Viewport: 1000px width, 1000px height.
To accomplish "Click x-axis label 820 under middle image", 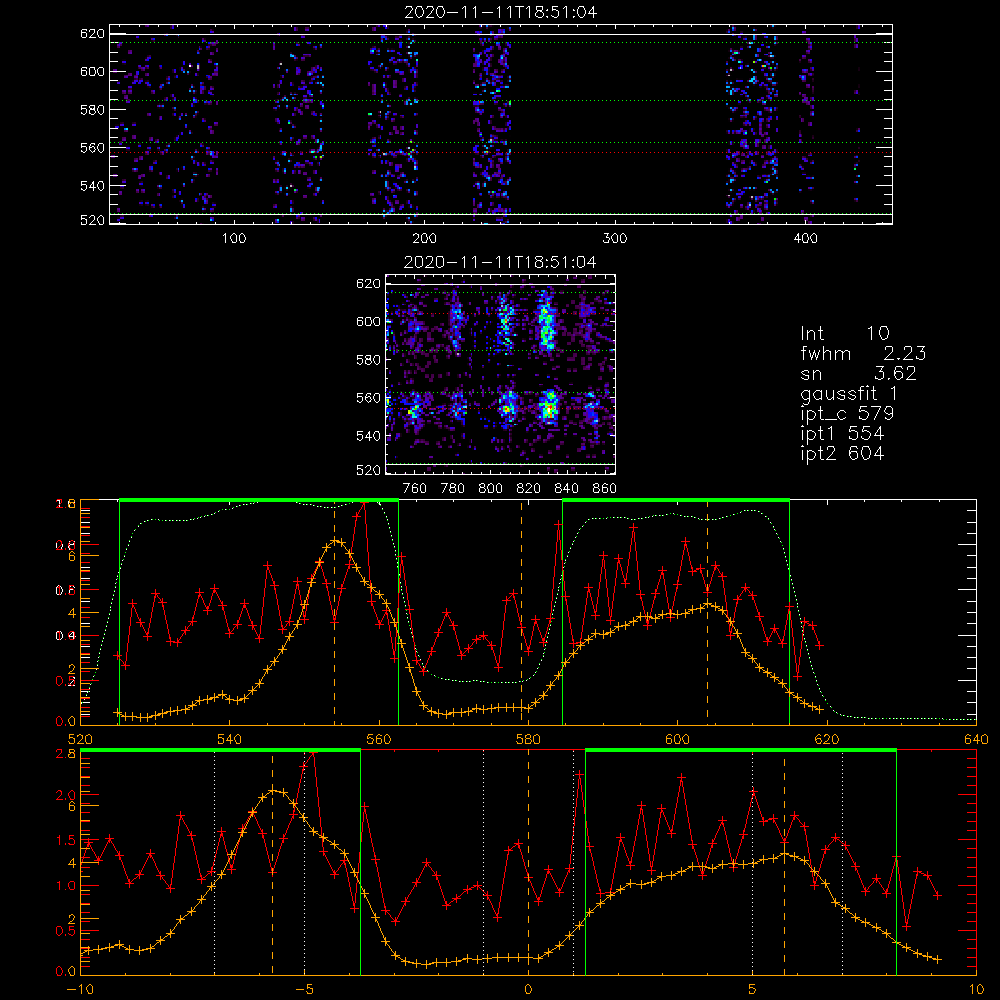I will [529, 489].
